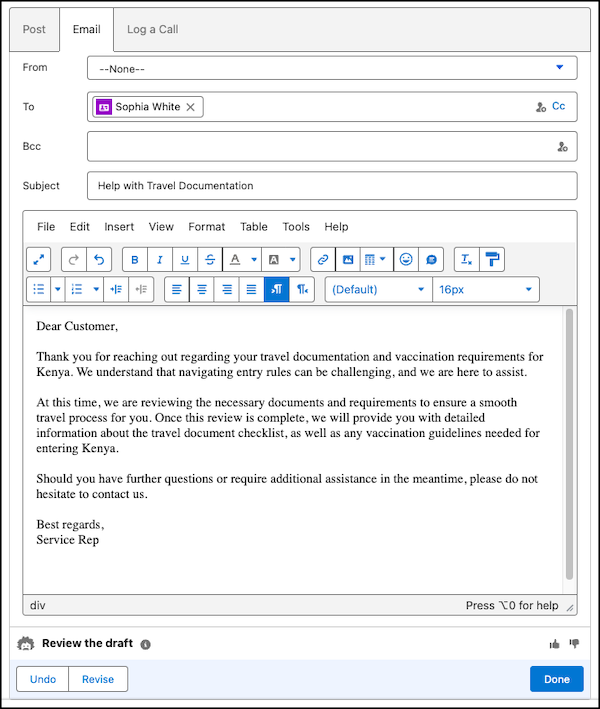Align text center

[202, 289]
